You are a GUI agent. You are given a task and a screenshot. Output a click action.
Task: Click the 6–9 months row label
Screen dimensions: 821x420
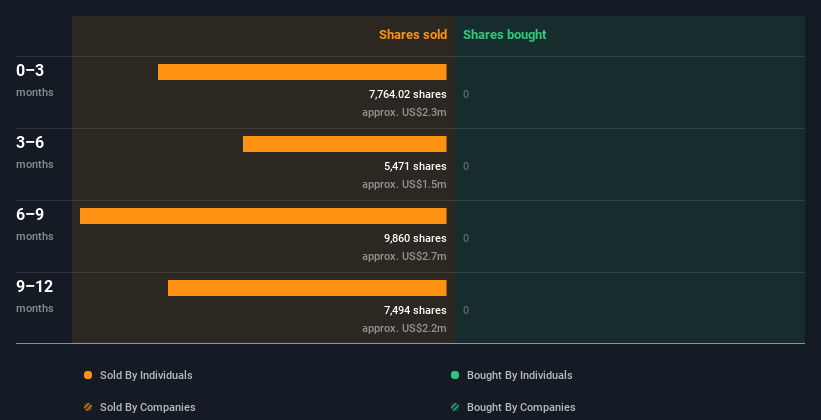pyautogui.click(x=35, y=224)
